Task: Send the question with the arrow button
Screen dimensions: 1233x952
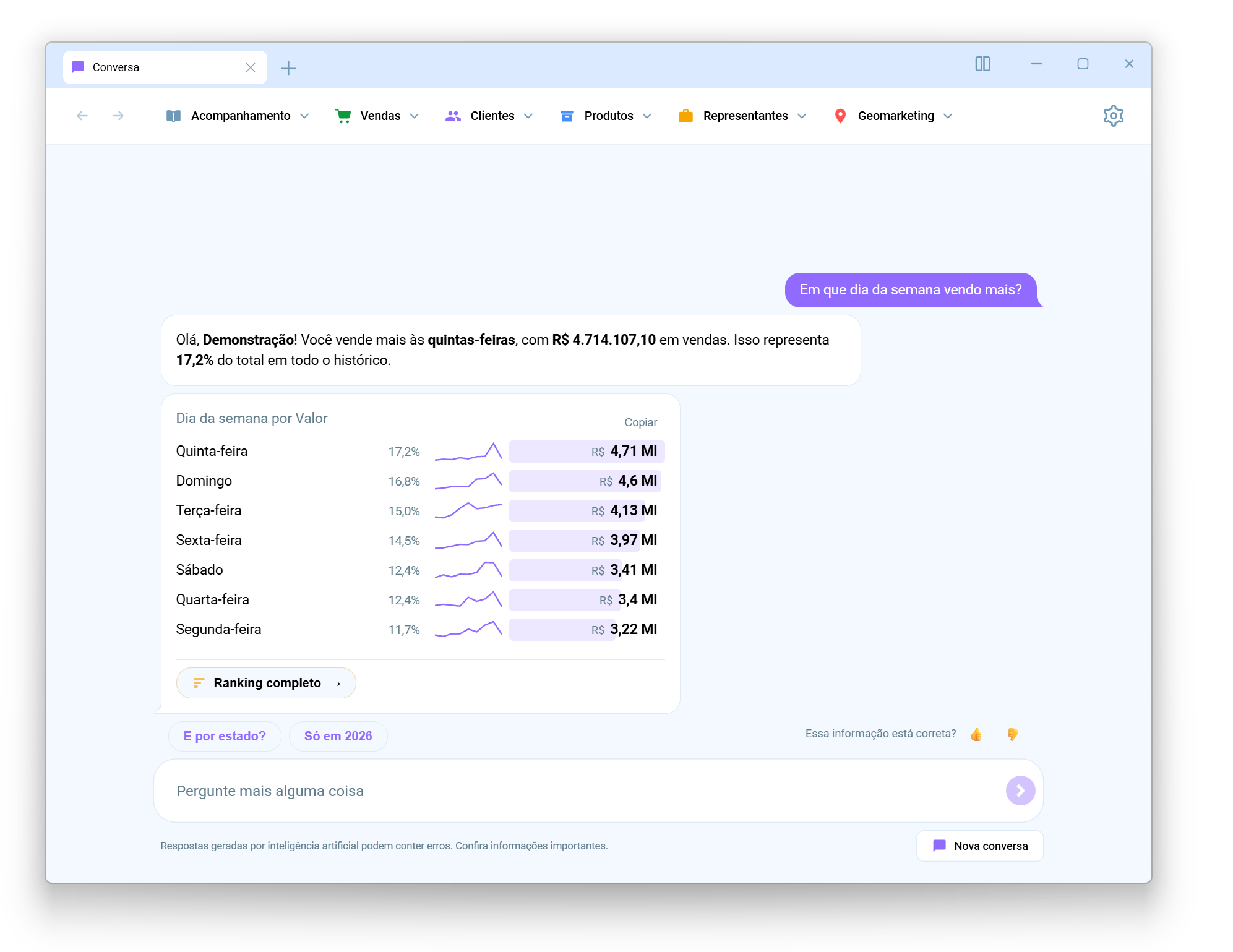Action: [1020, 791]
